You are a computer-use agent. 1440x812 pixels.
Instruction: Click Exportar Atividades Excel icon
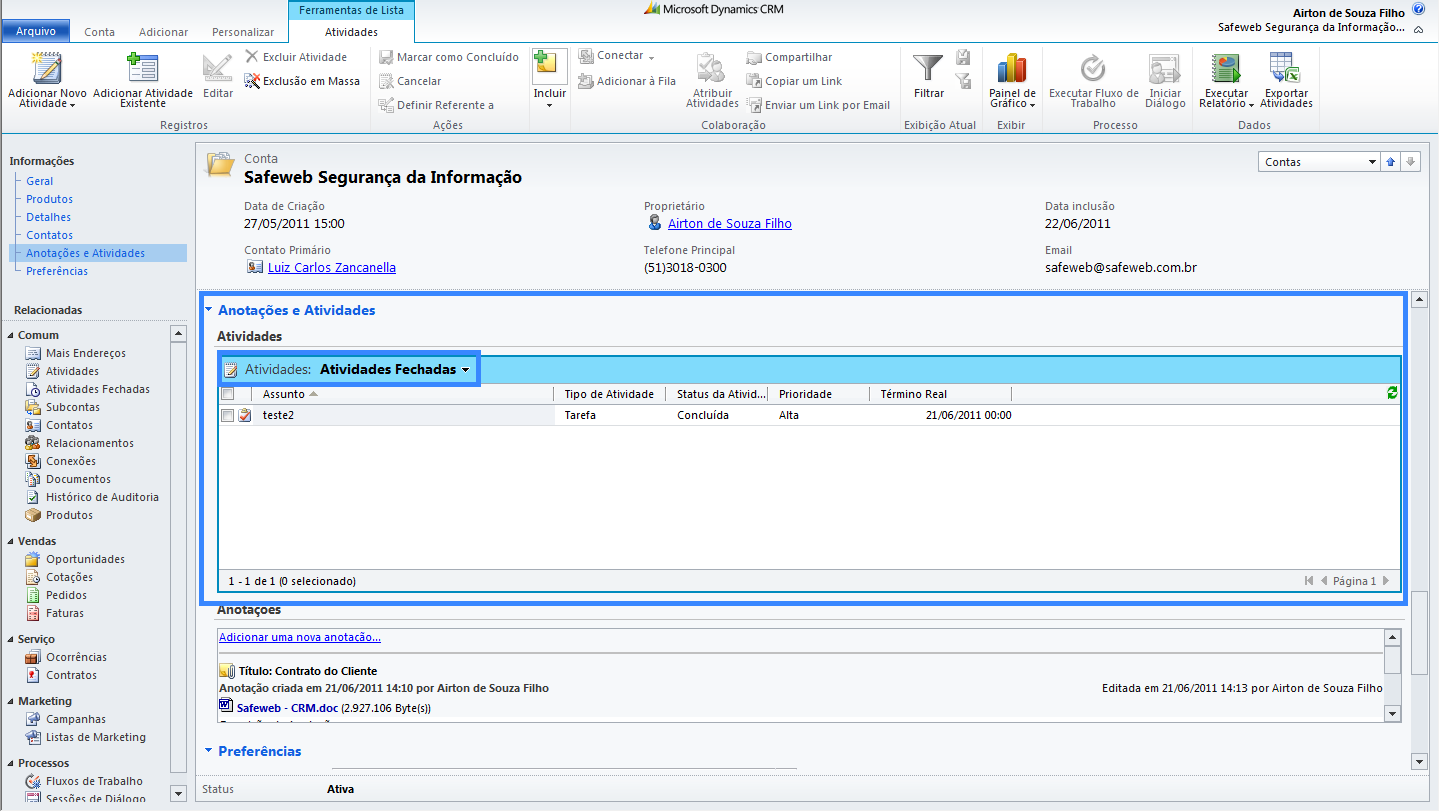(1285, 68)
